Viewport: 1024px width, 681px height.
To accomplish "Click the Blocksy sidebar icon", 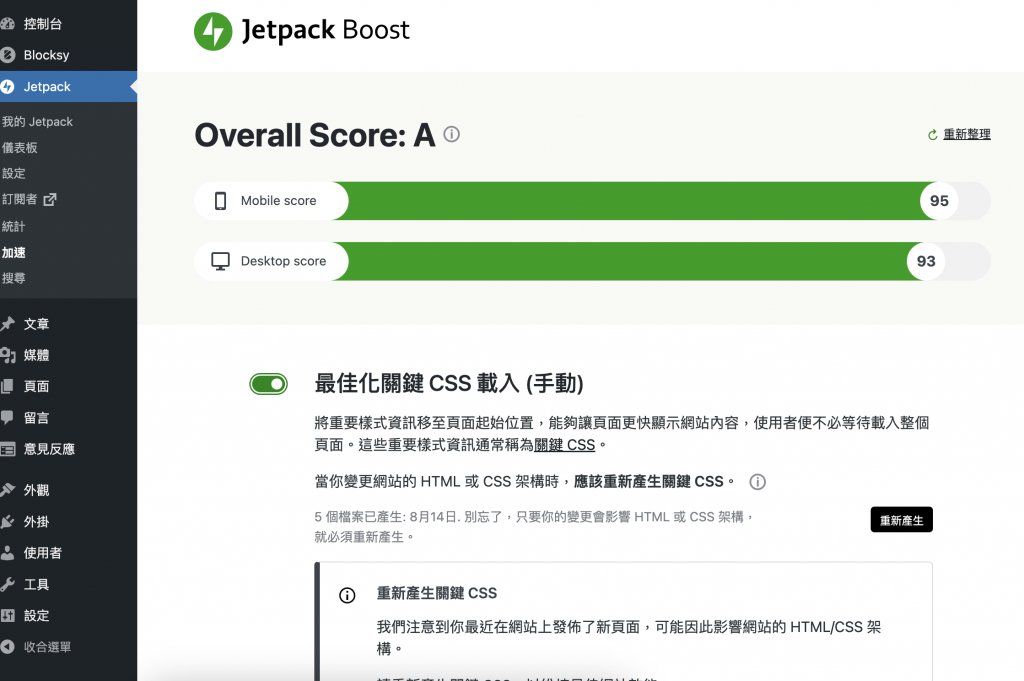I will tap(8, 55).
